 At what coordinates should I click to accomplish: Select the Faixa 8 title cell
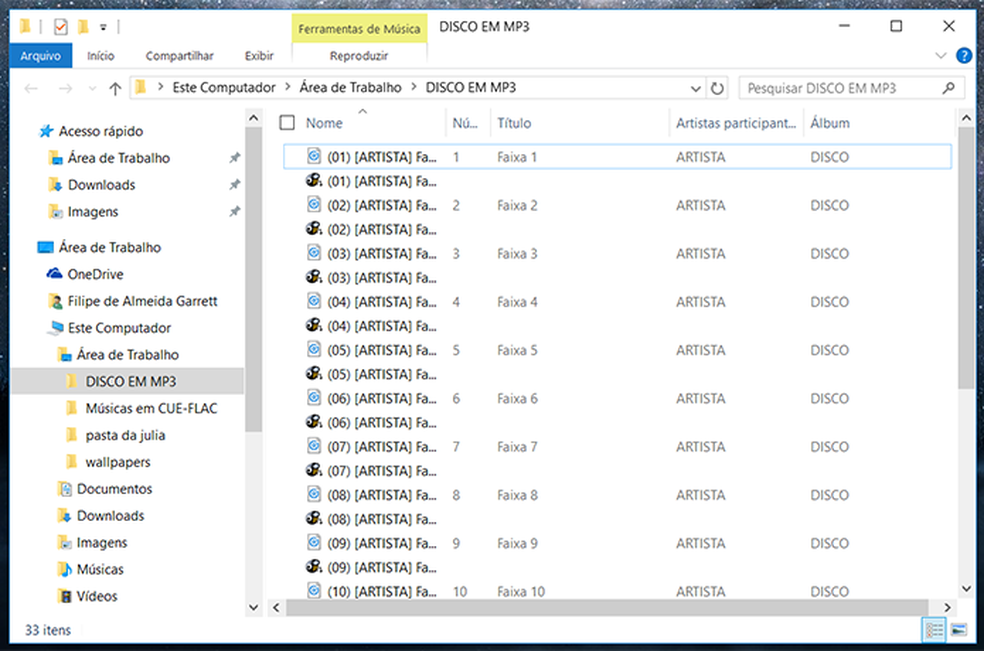tap(517, 495)
